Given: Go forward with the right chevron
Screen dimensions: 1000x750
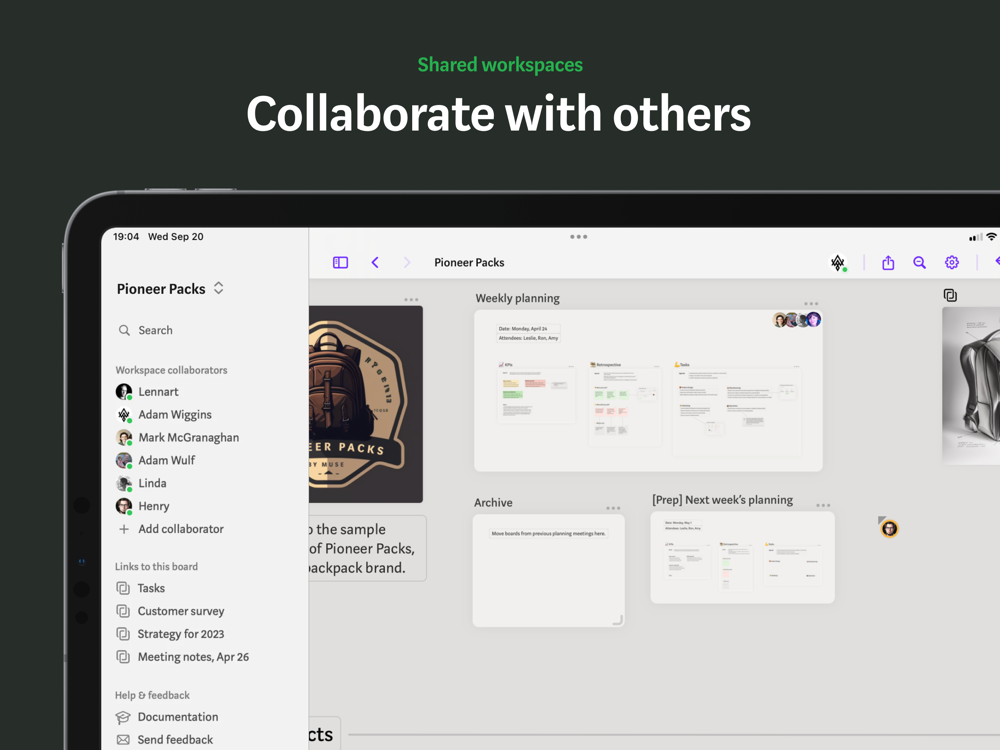Looking at the screenshot, I should click(407, 263).
